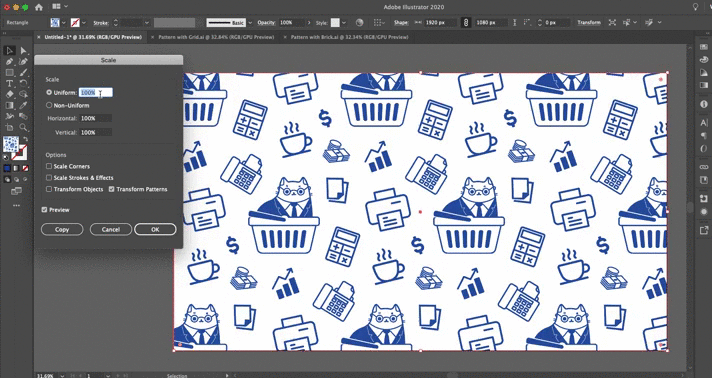
Task: Click the Change Screen Mode icon
Action: point(16,191)
